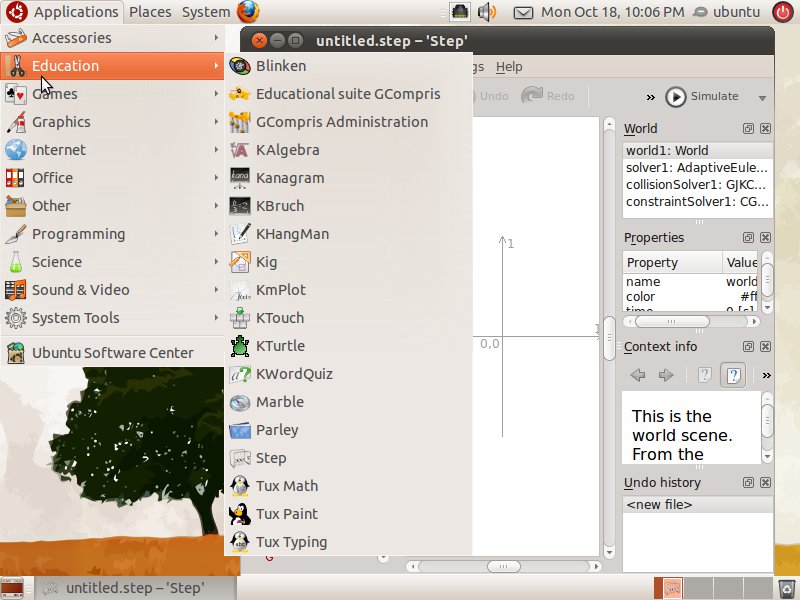Open KTouch typing tutor
Viewport: 800px width, 600px height.
pos(348,318)
